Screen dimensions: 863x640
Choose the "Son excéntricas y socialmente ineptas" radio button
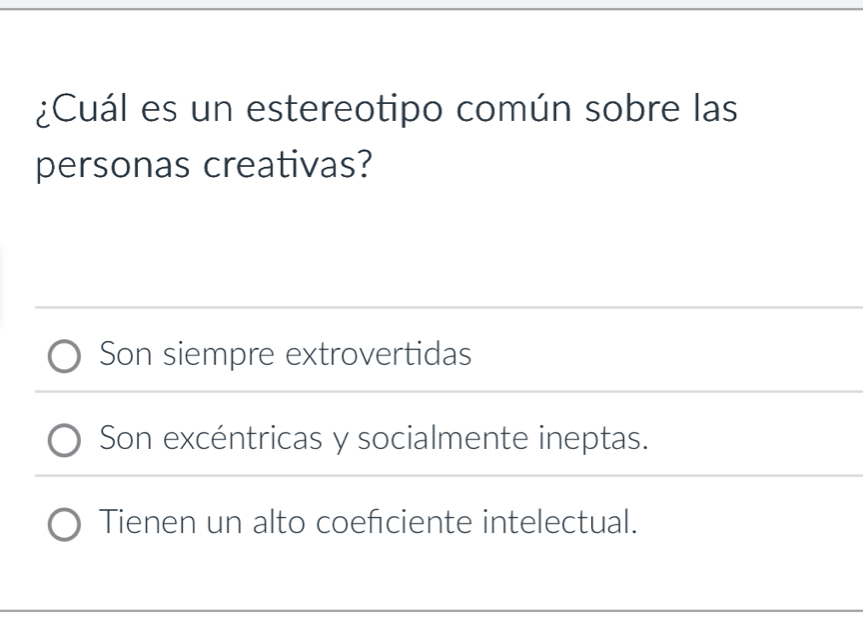pyautogui.click(x=67, y=439)
